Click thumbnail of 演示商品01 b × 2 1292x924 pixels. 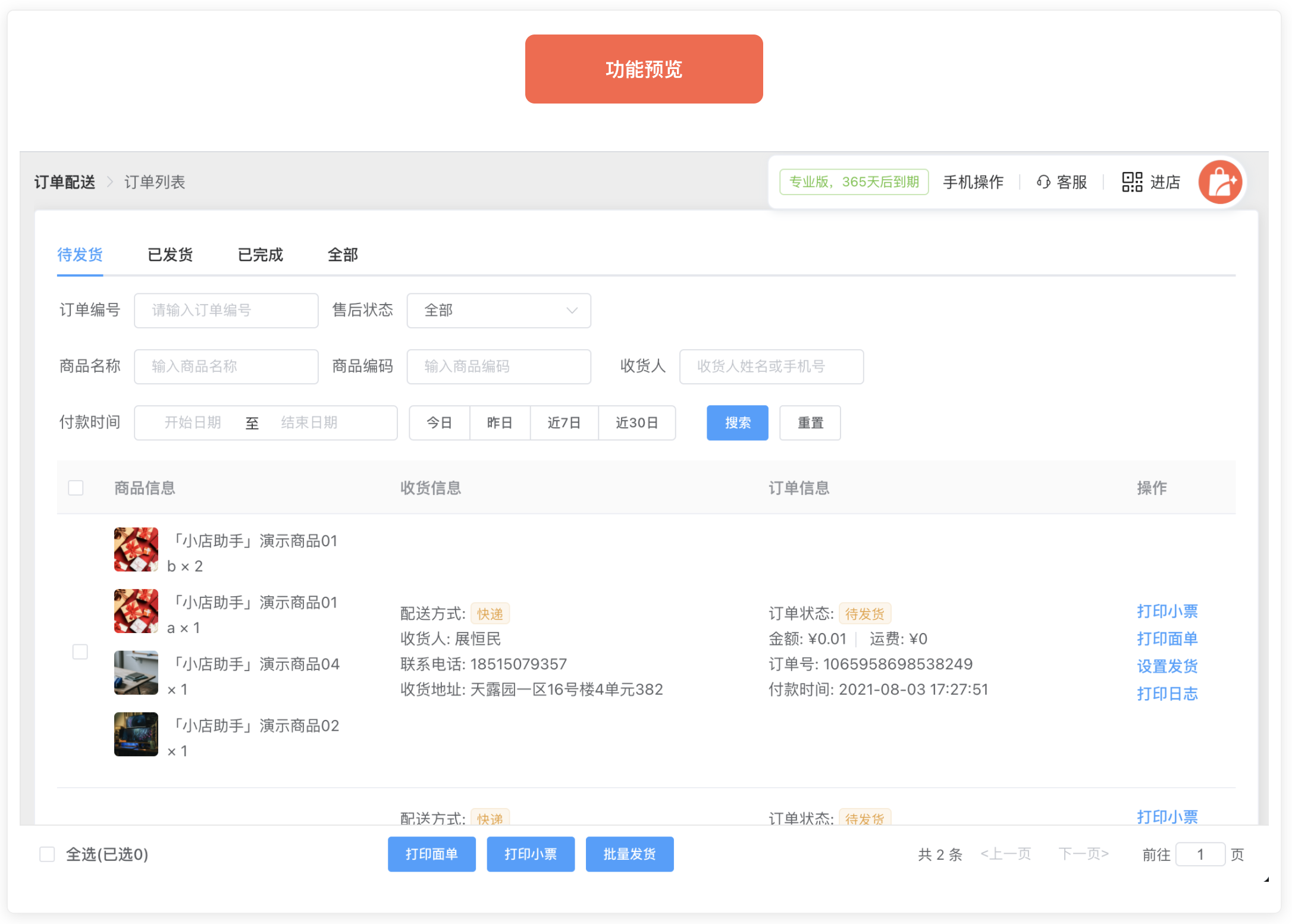coord(136,550)
